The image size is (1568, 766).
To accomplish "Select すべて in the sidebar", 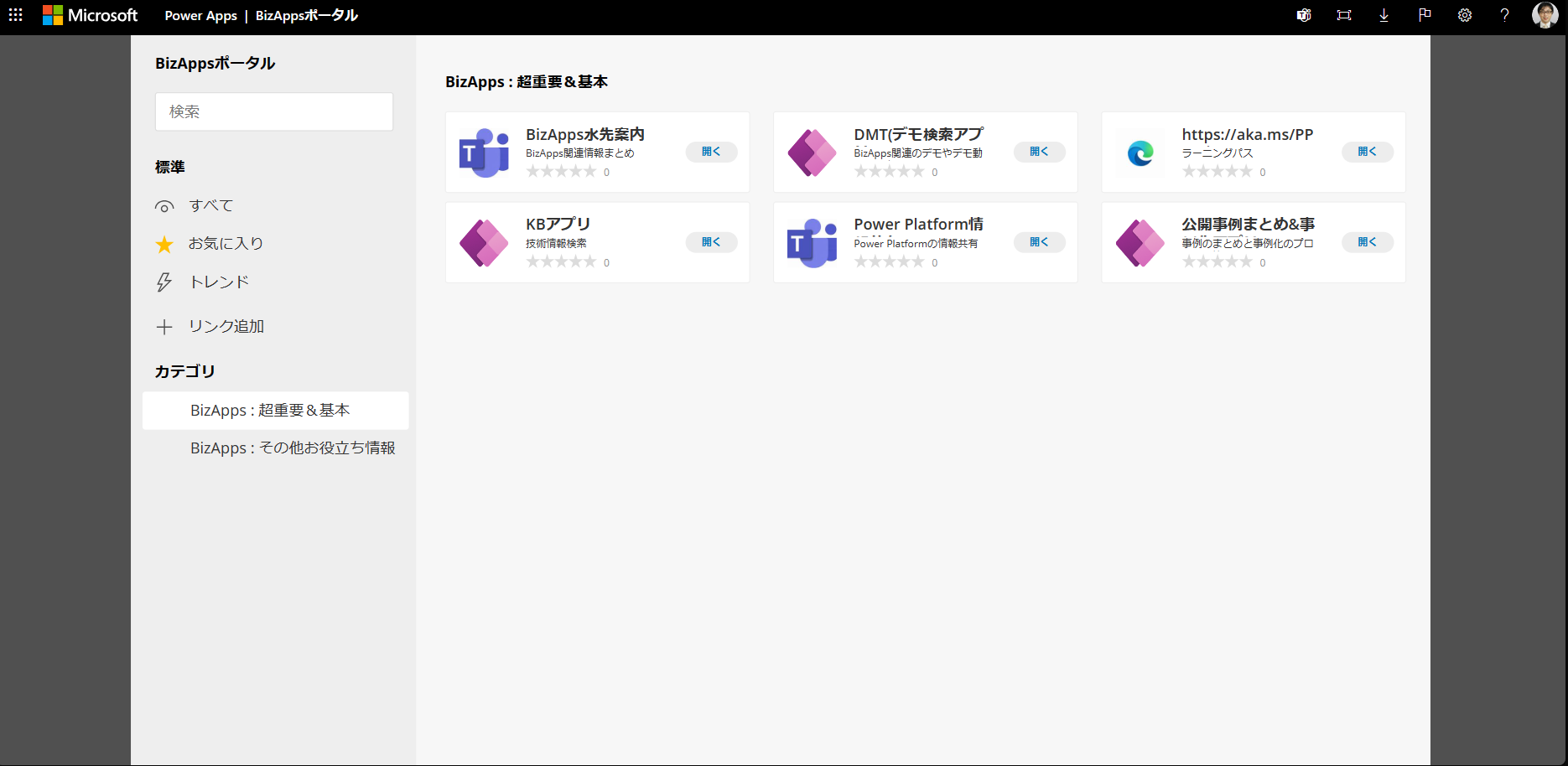I will pos(213,204).
